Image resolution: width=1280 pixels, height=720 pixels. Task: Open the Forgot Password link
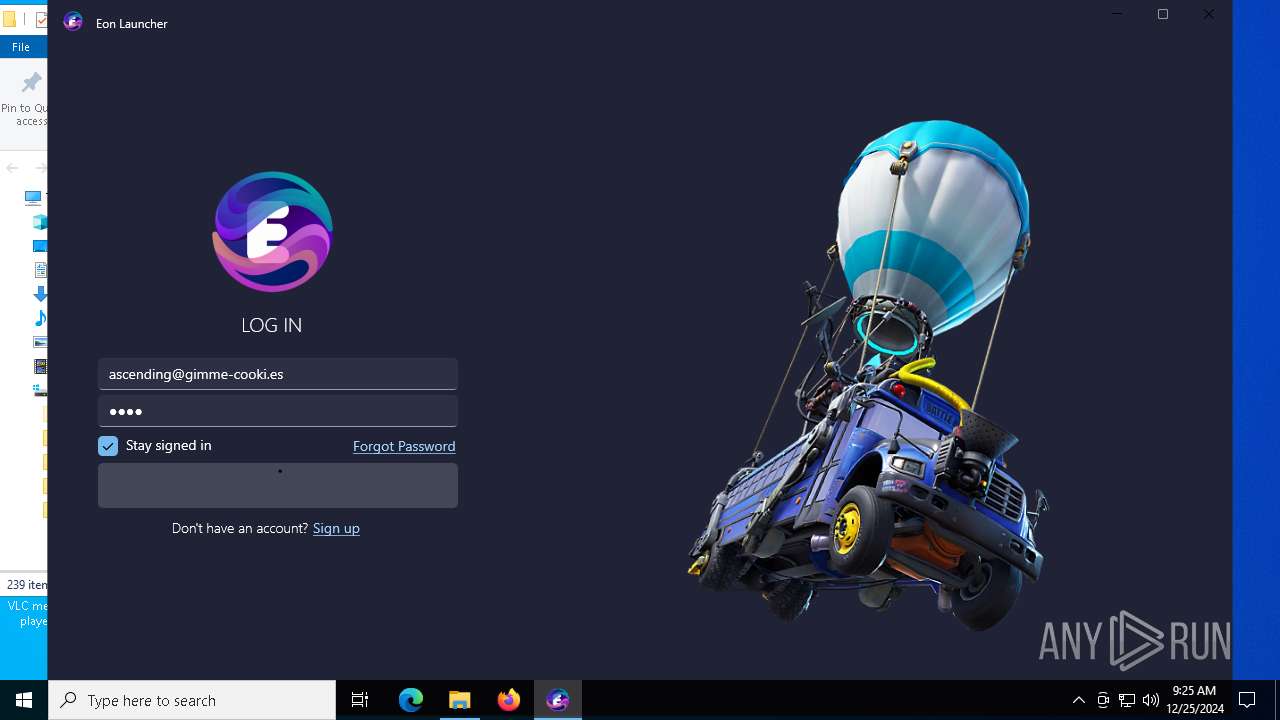pos(404,446)
